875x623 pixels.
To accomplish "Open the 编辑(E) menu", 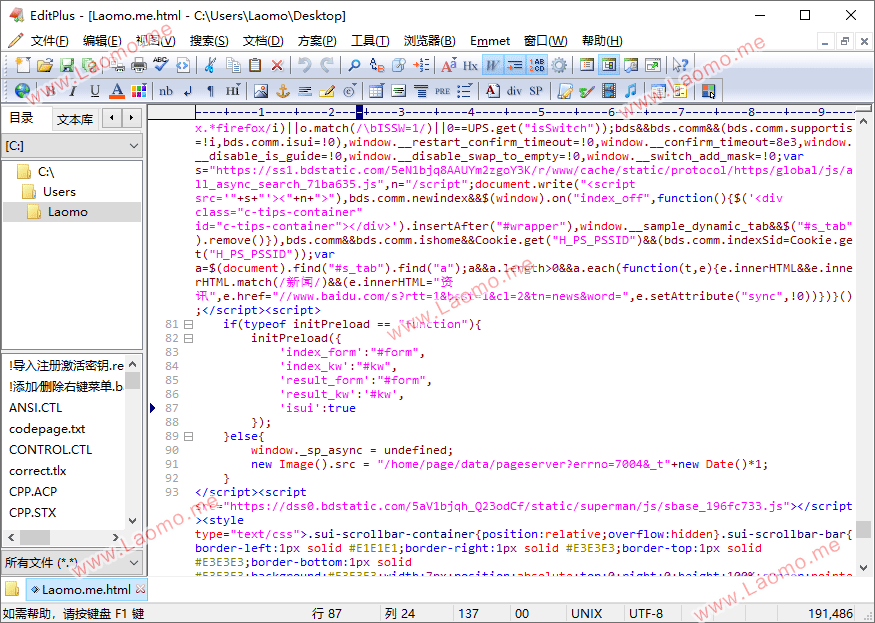I will 102,41.
